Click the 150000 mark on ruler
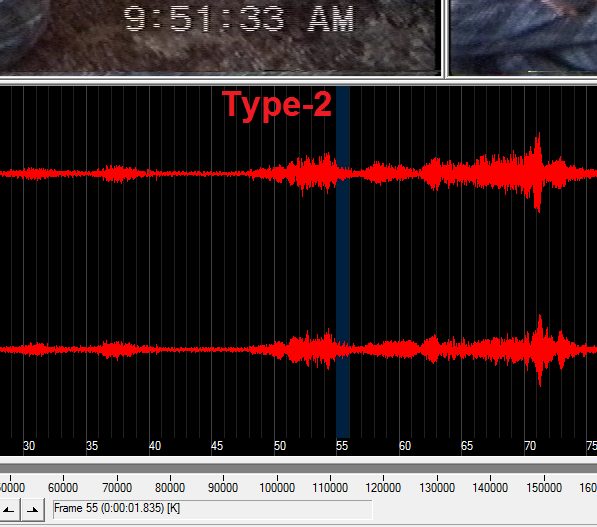597x527 pixels. 544,488
